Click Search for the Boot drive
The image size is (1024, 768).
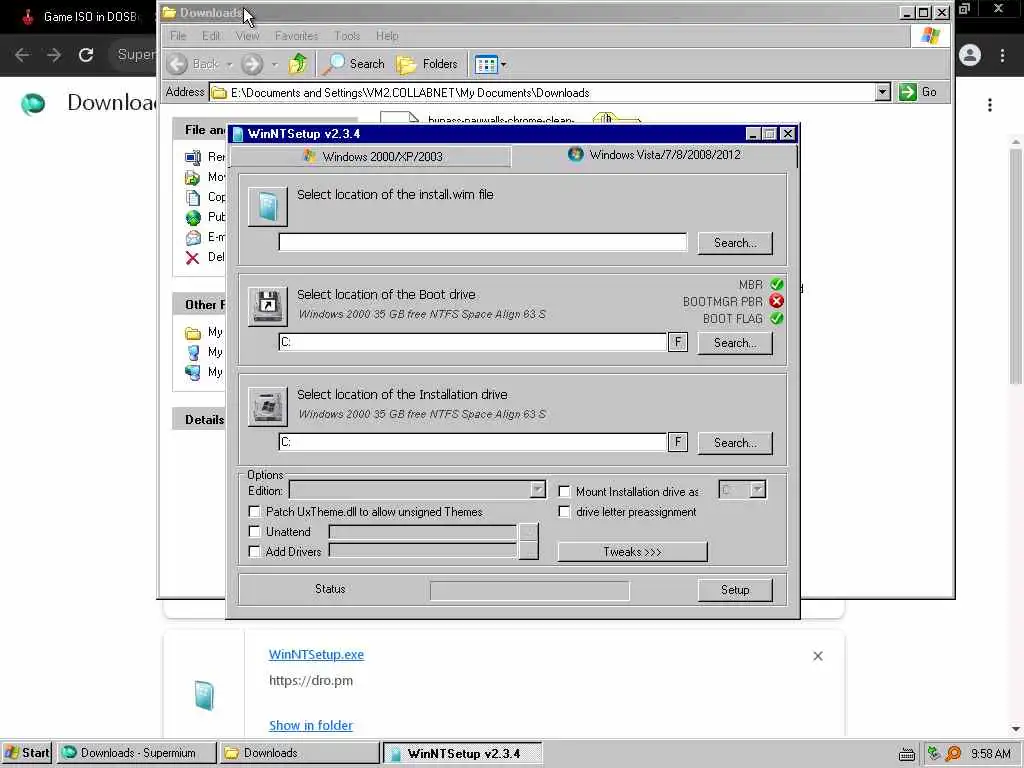735,343
